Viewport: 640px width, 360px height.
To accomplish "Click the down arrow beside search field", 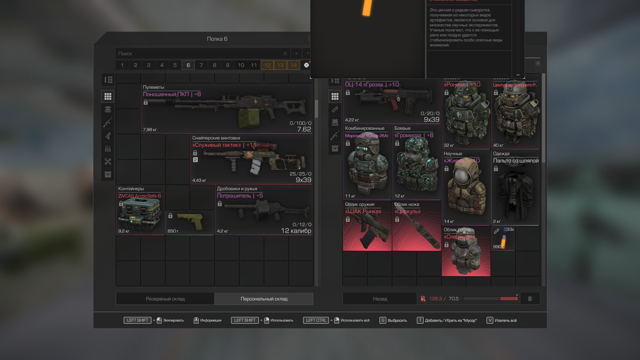I will click(307, 53).
